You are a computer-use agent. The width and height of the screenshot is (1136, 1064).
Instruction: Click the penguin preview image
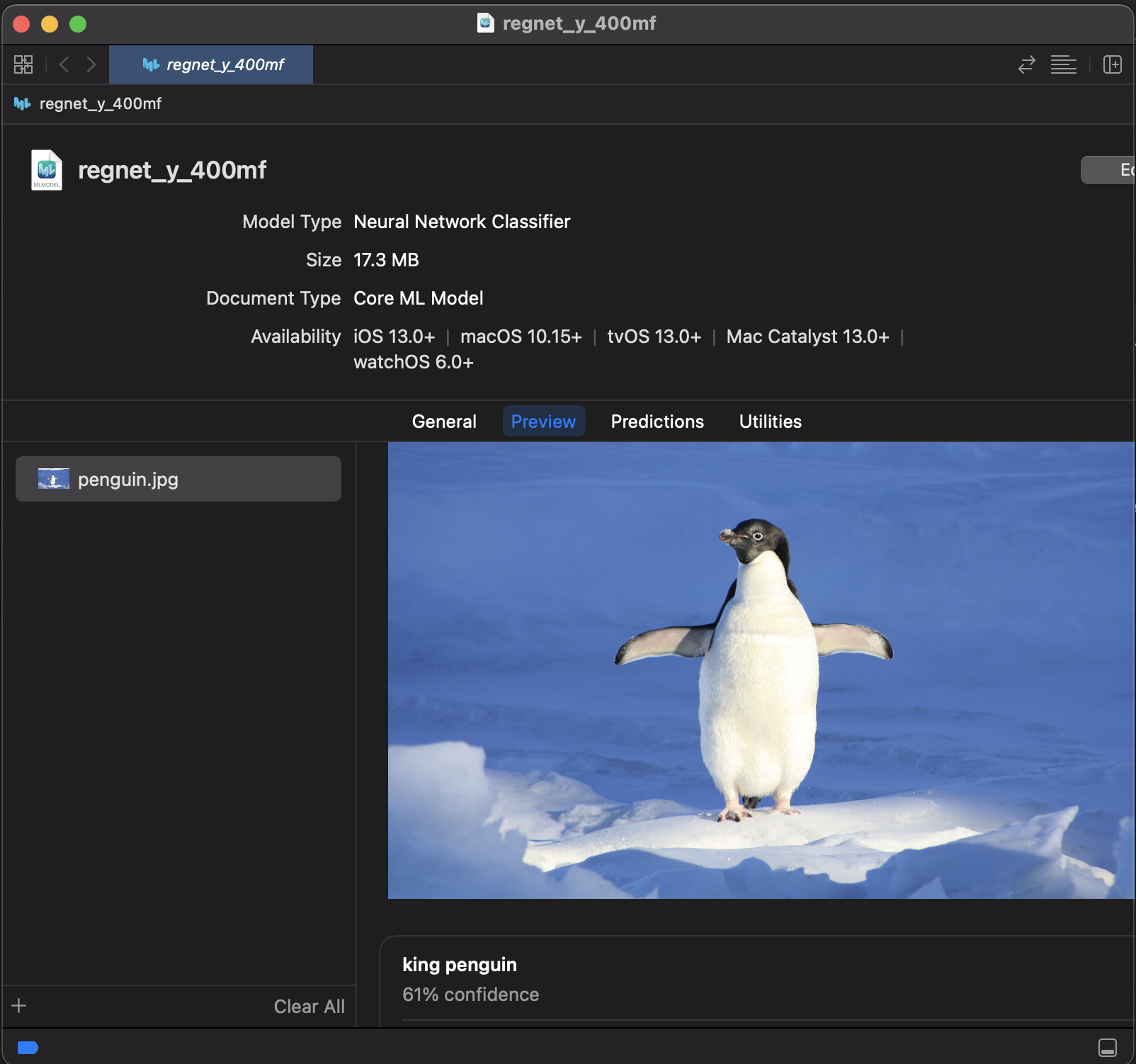[761, 670]
